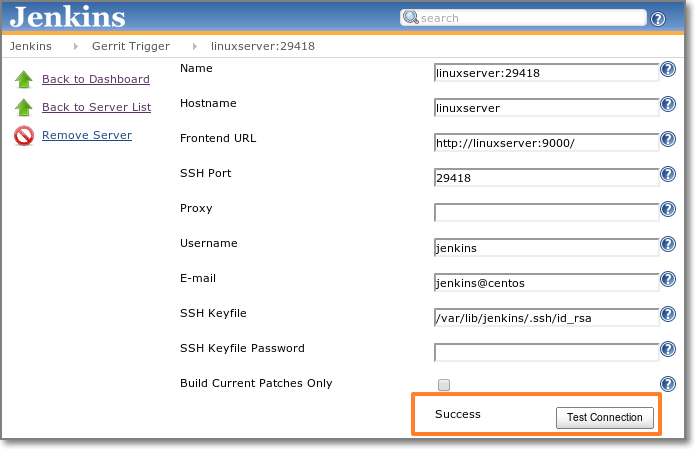695x449 pixels.
Task: Open help for the E-mail field
Action: [668, 279]
